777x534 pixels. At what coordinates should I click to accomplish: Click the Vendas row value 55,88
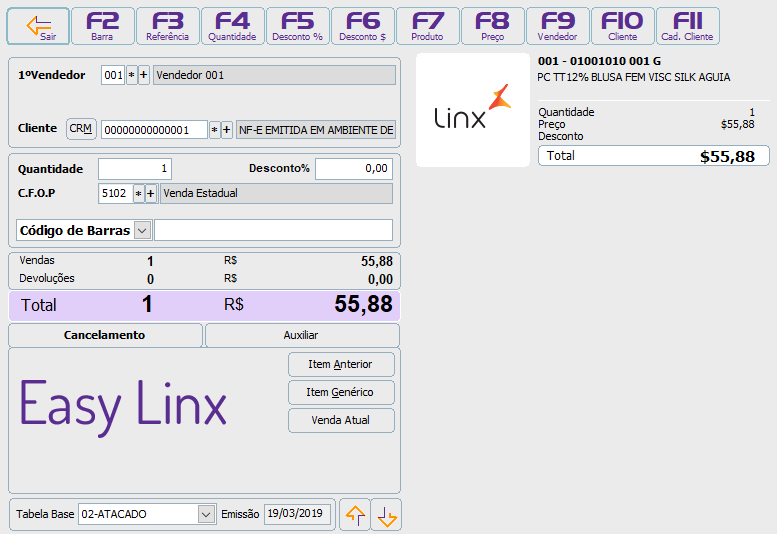(377, 262)
